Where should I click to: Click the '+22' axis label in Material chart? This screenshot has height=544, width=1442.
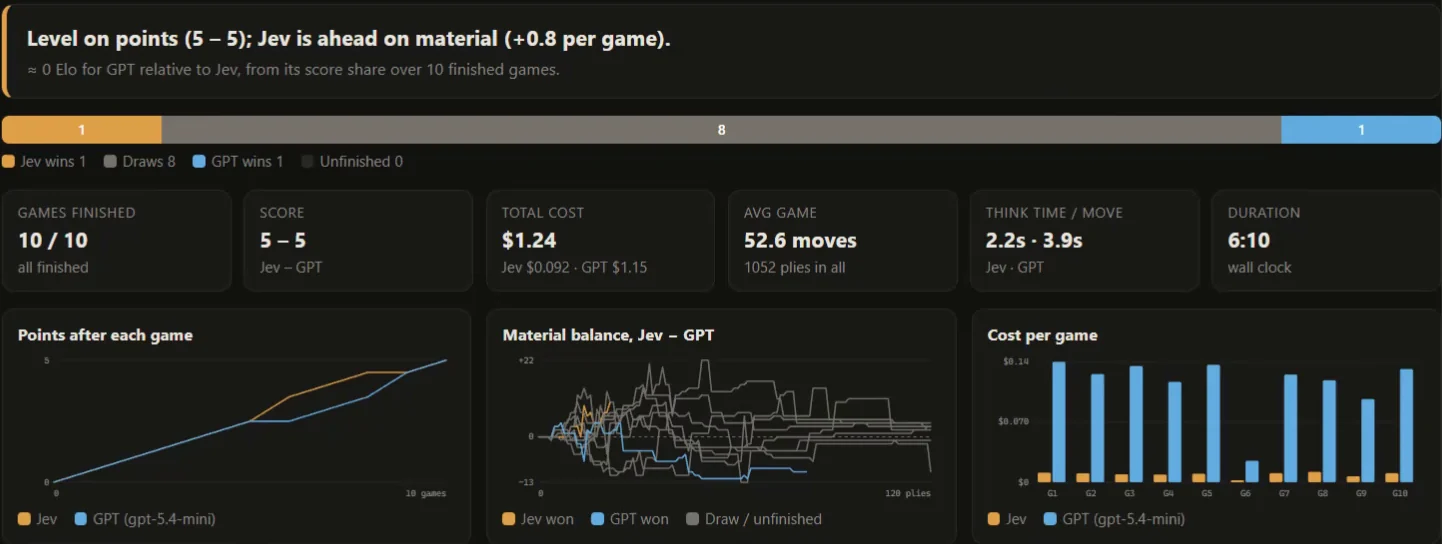coord(526,360)
